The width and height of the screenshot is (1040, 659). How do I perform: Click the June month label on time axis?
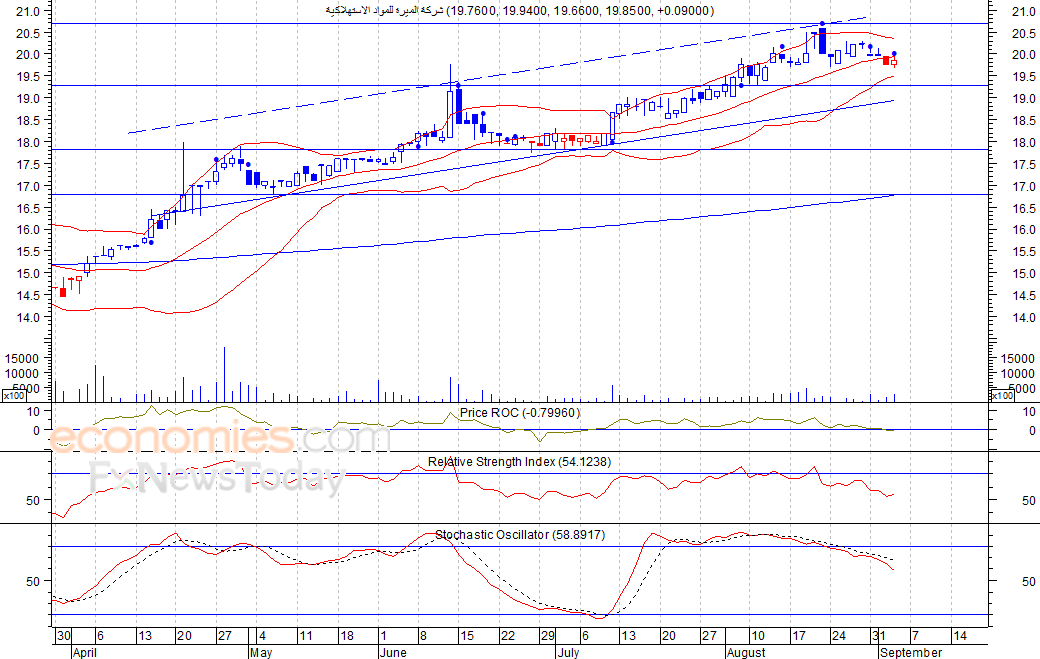pos(393,652)
